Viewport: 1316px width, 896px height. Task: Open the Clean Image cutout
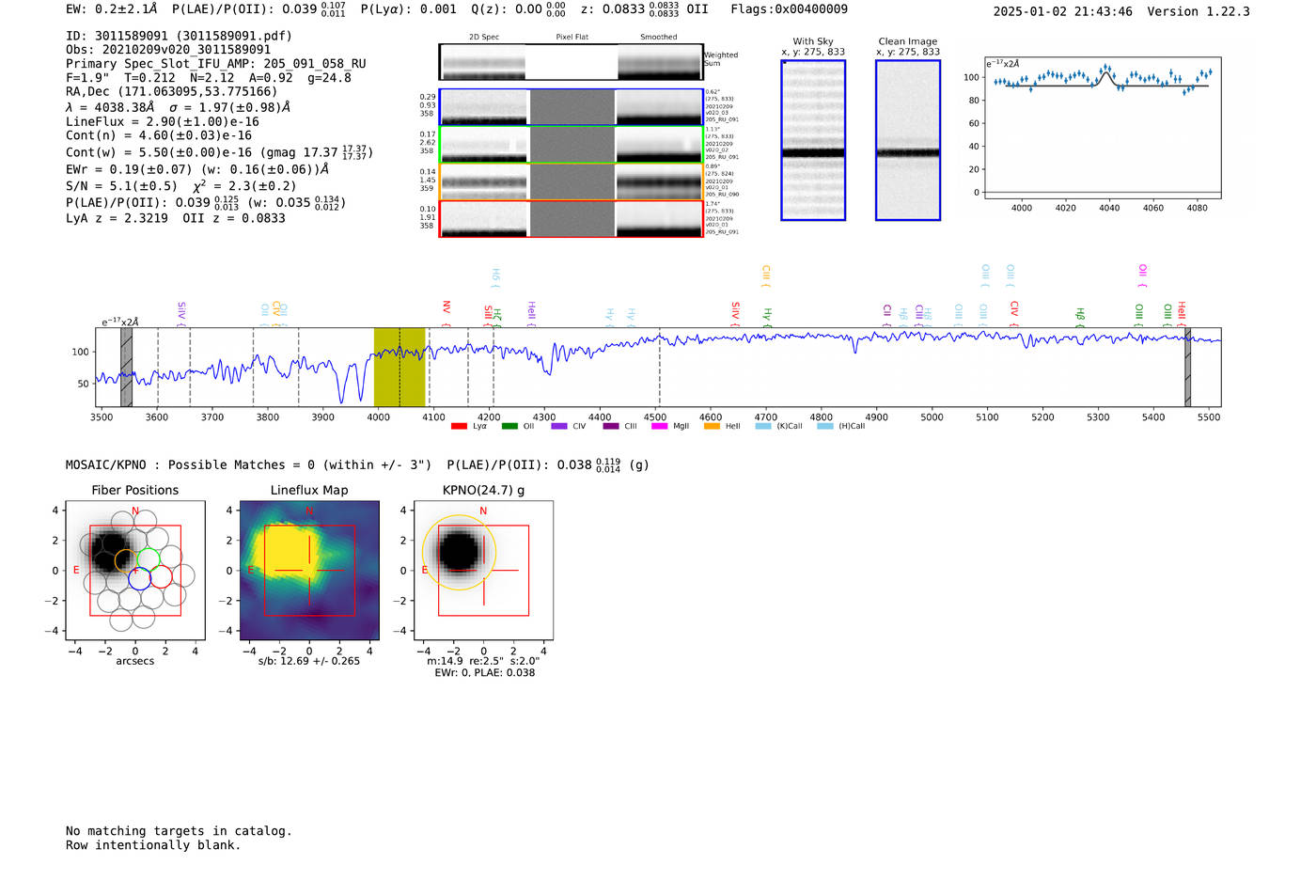coord(907,141)
